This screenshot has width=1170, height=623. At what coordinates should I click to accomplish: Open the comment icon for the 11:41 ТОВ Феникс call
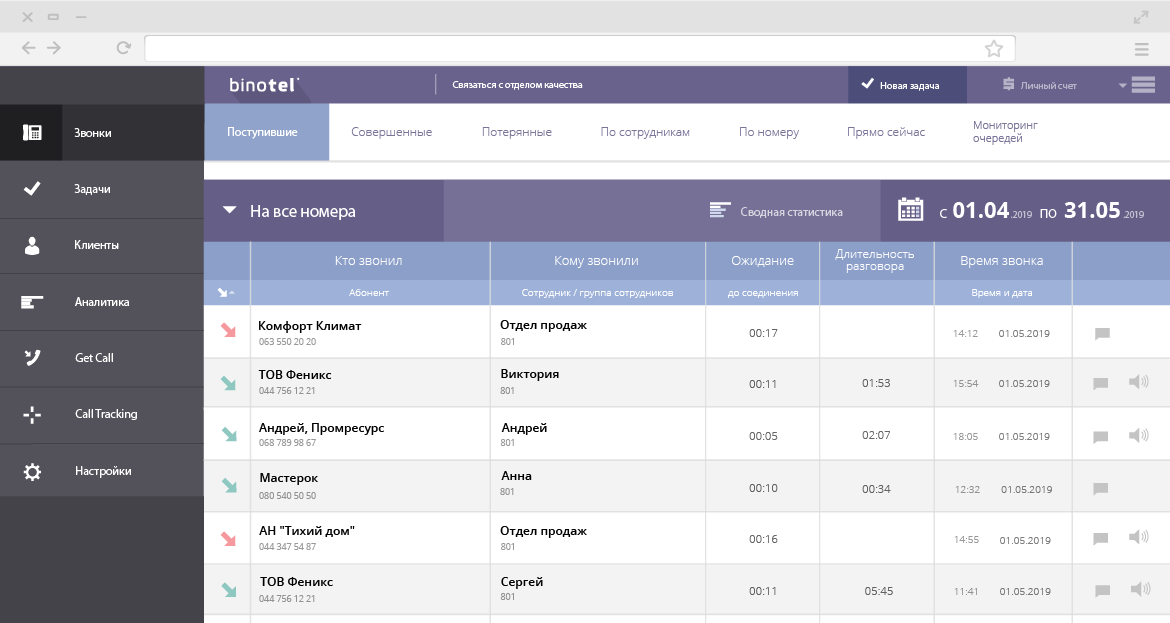(1101, 591)
